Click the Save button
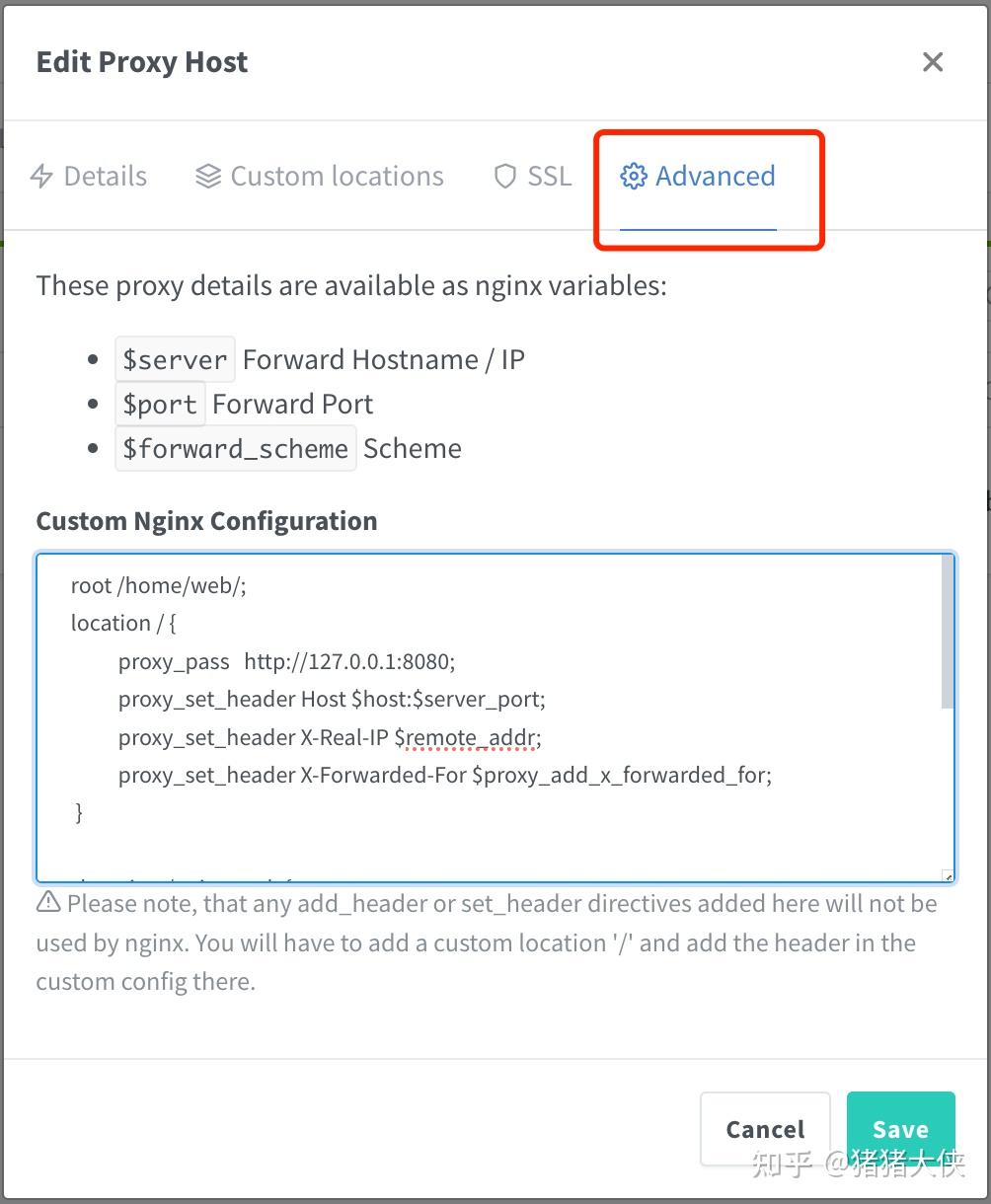The height and width of the screenshot is (1204, 991). (899, 1128)
